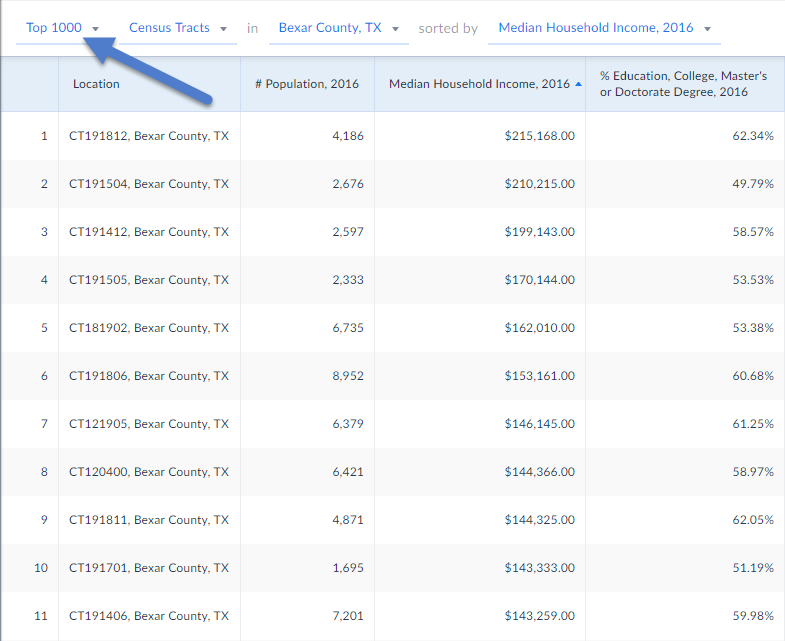
Task: Click population value 6,379
Action: pyautogui.click(x=348, y=424)
